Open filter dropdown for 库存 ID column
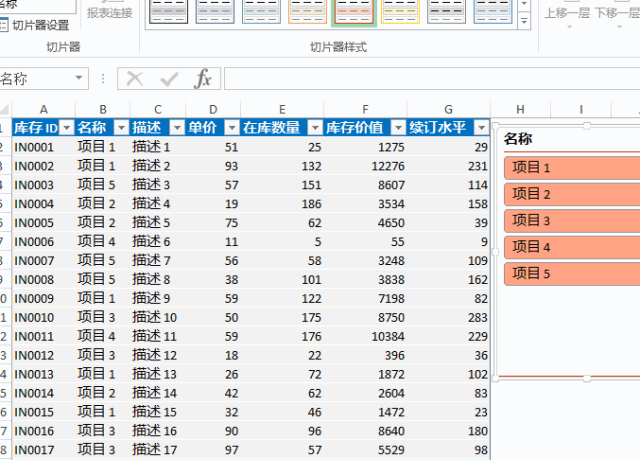Viewport: 640px width, 460px height. [67, 128]
